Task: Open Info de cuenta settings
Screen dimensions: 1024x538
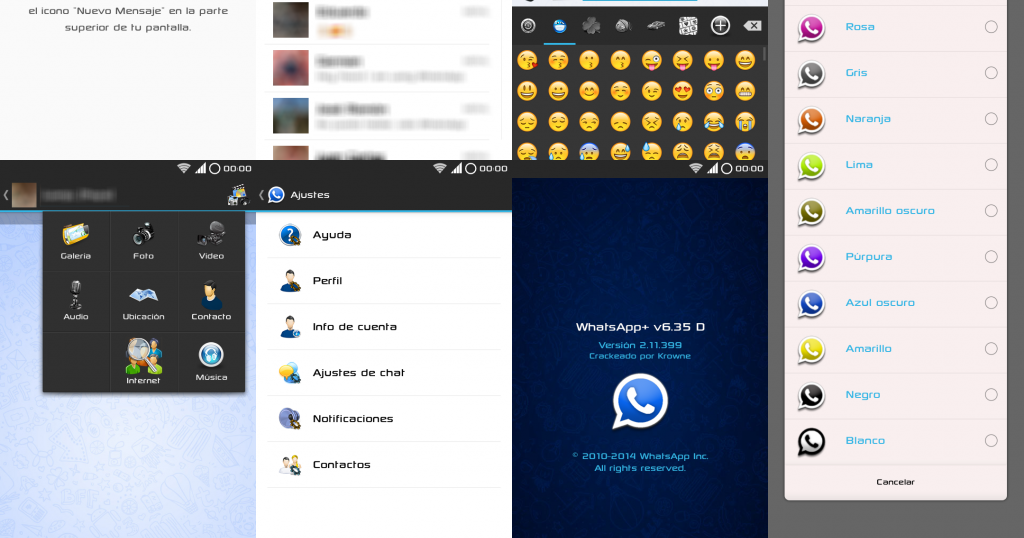Action: (383, 326)
